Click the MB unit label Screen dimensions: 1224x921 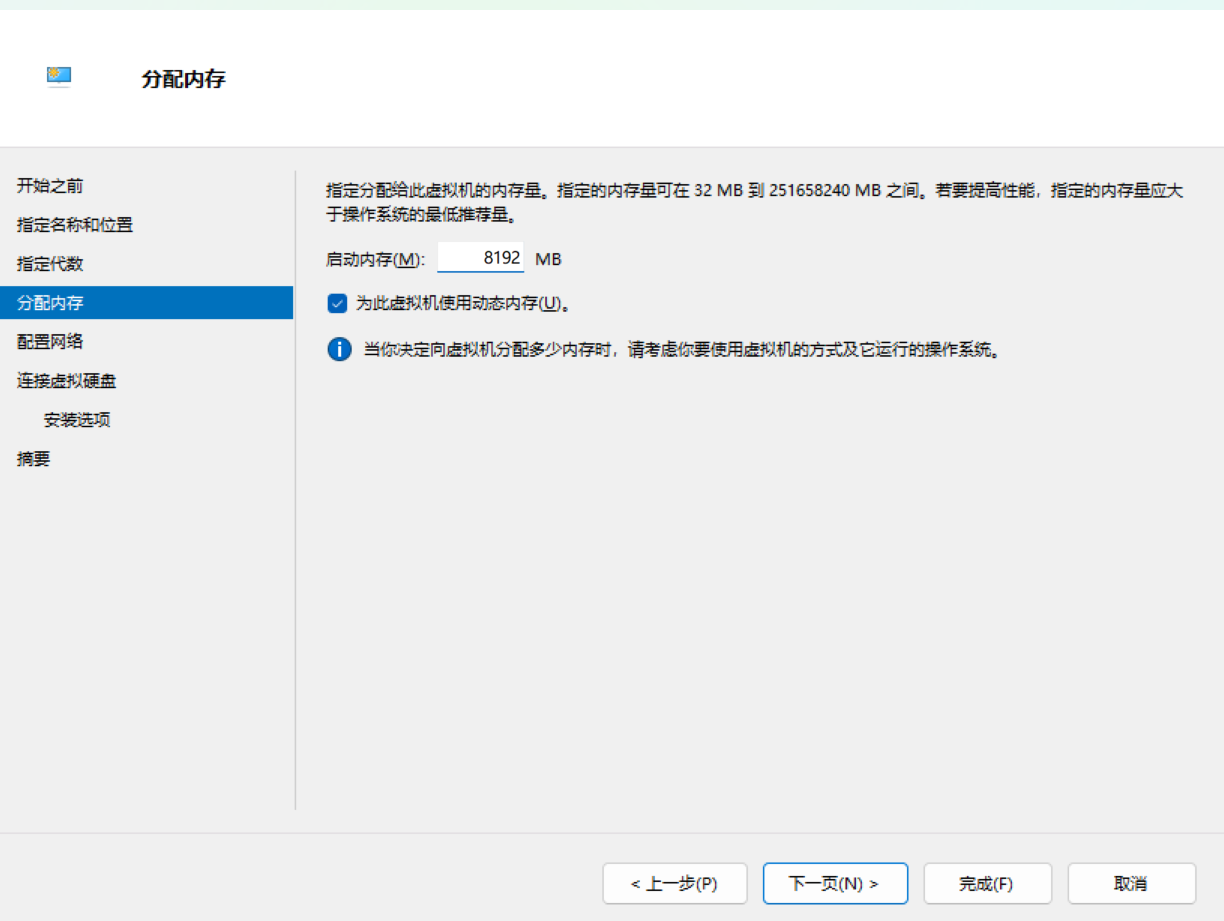[x=548, y=259]
